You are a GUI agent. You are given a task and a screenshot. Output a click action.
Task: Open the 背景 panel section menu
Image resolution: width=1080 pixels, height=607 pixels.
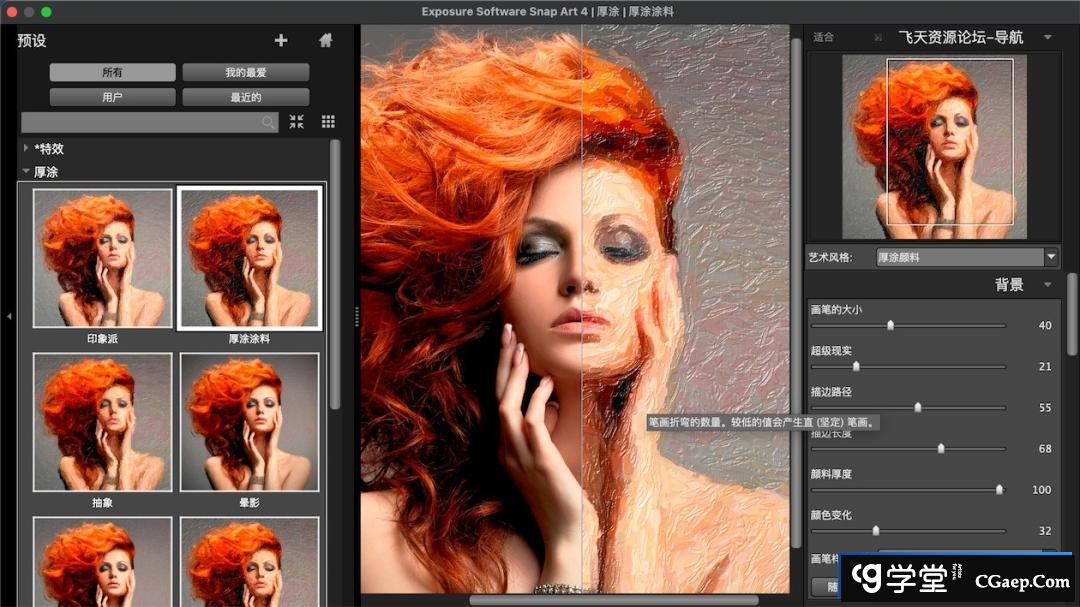coord(1047,285)
